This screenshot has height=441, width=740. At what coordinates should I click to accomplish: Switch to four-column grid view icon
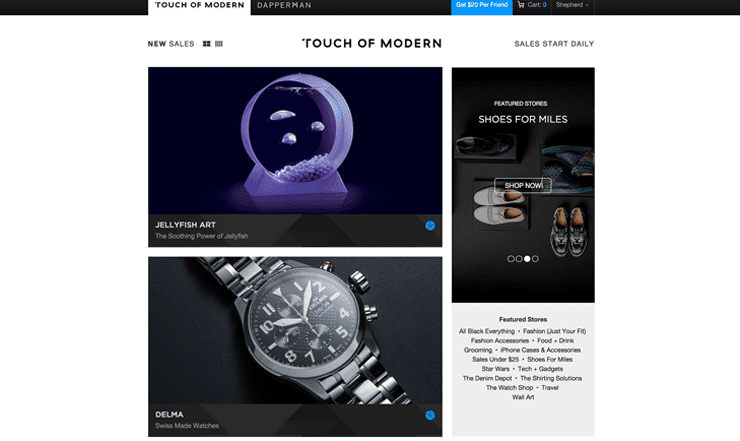(x=219, y=44)
